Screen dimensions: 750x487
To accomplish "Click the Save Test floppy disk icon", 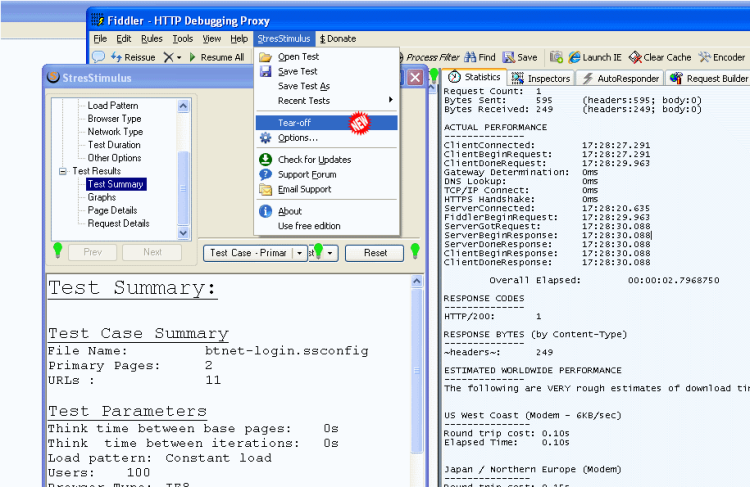I will coord(265,71).
